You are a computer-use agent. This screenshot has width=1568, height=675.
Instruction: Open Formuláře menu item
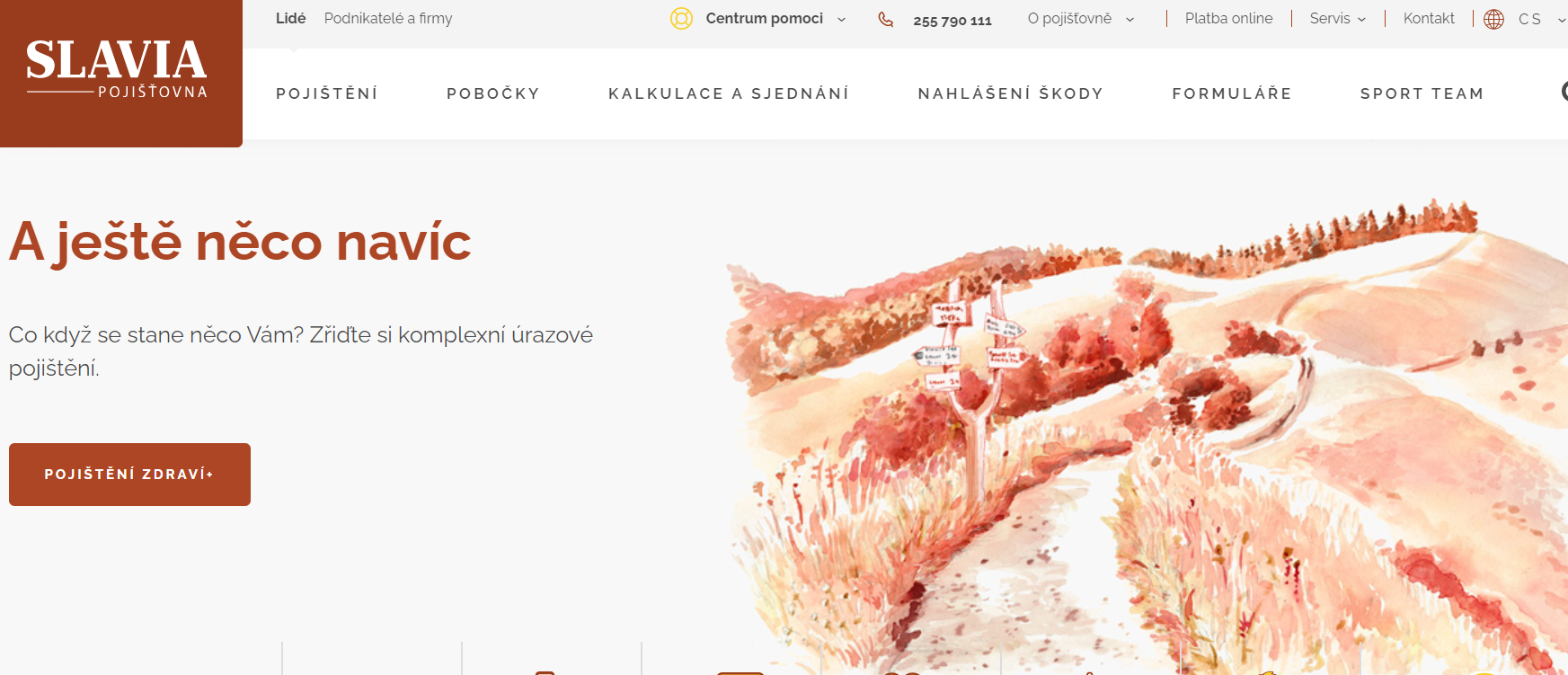(1232, 93)
